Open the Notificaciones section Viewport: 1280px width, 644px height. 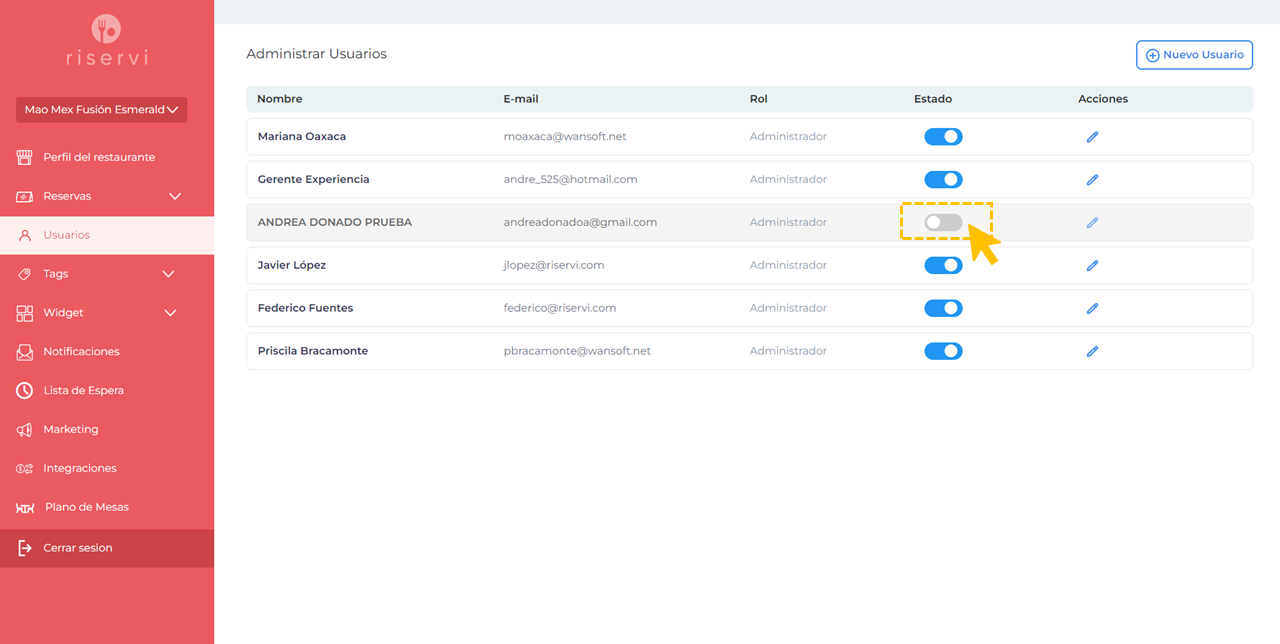[107, 352]
